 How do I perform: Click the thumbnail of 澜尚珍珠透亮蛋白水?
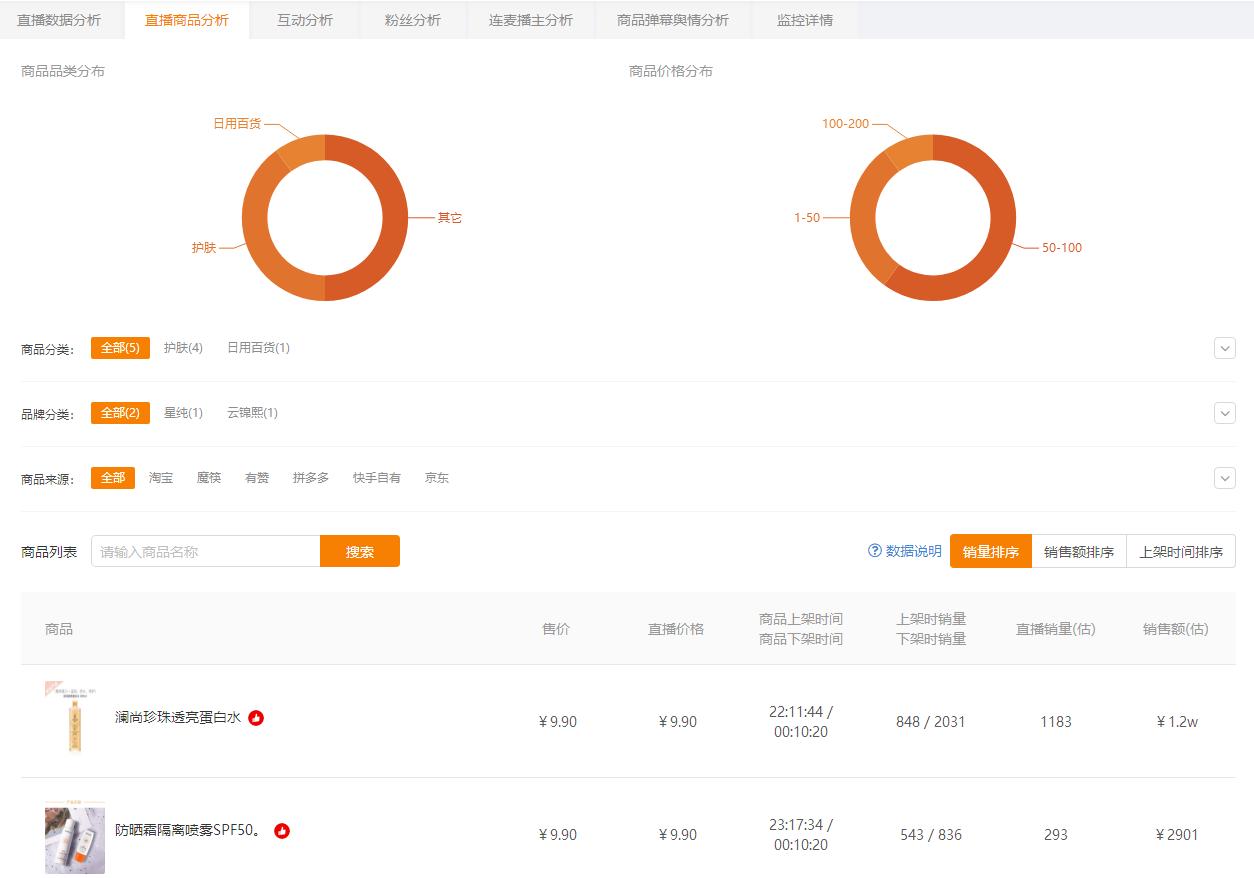pyautogui.click(x=73, y=718)
